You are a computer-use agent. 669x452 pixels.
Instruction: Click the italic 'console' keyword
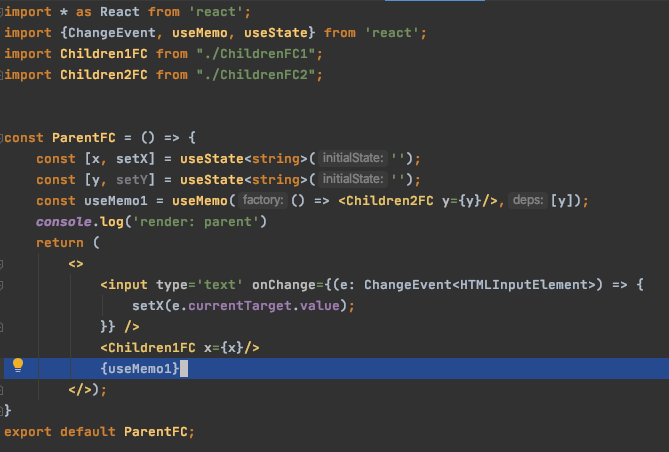coord(64,222)
